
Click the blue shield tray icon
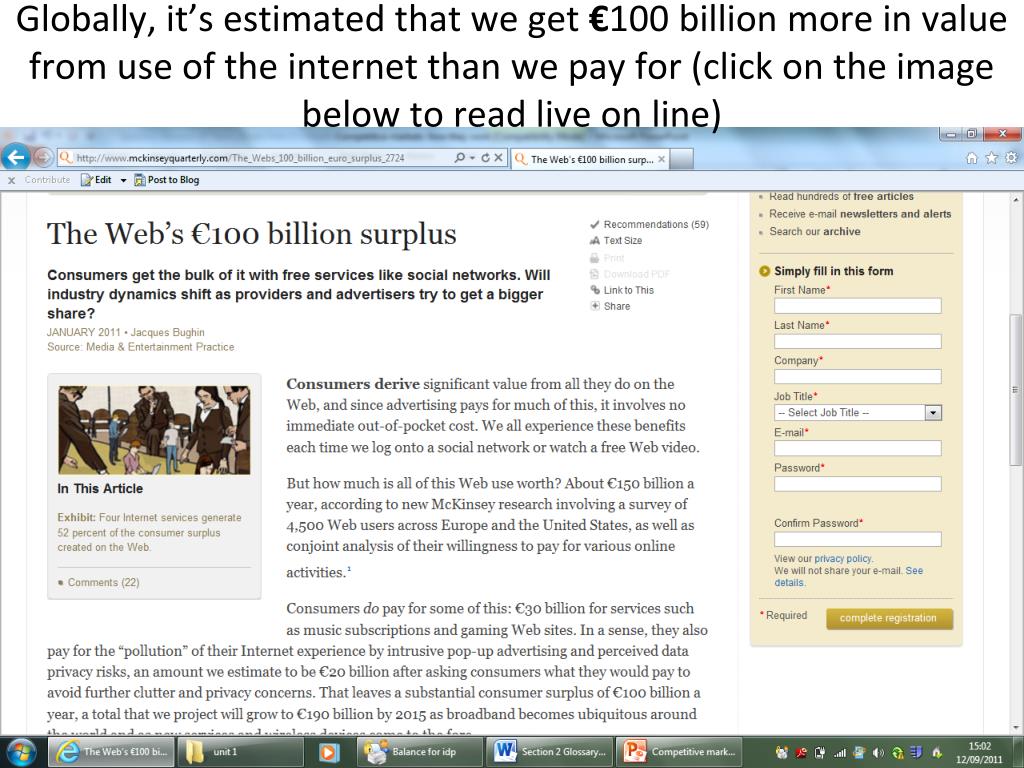tap(916, 752)
